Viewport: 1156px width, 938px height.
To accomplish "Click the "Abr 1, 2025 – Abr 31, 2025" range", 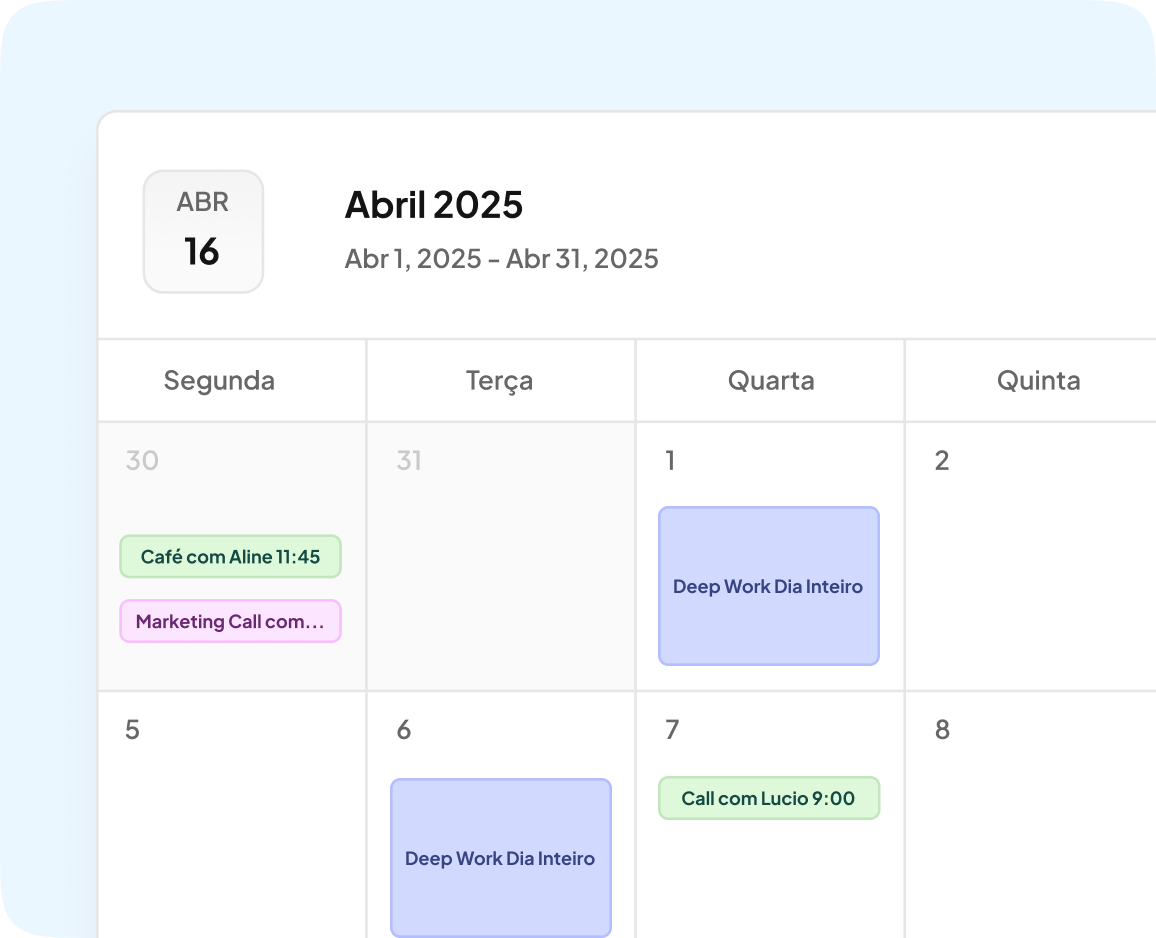I will (501, 258).
